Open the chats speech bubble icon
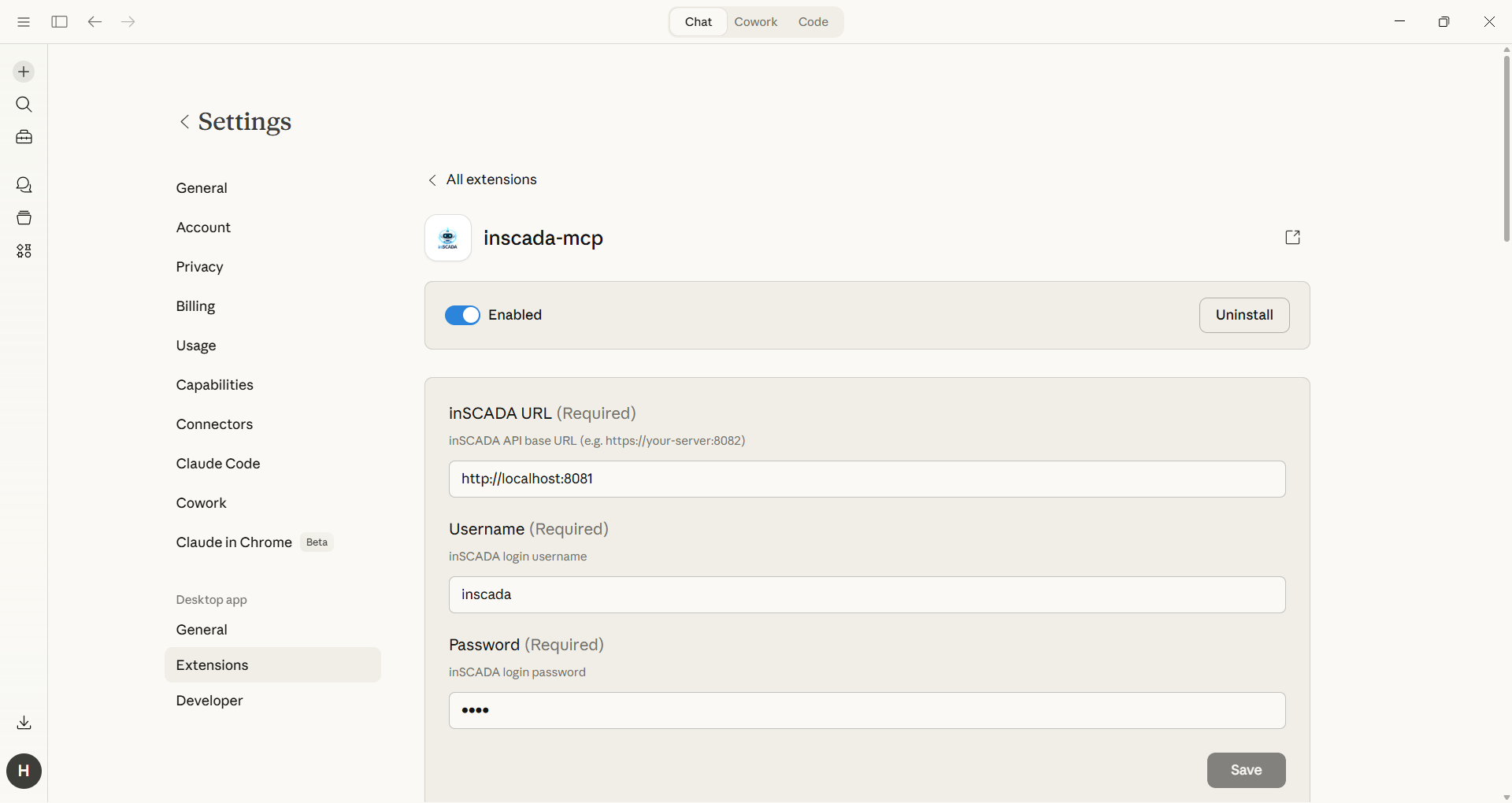Image resolution: width=1512 pixels, height=803 pixels. tap(24, 185)
